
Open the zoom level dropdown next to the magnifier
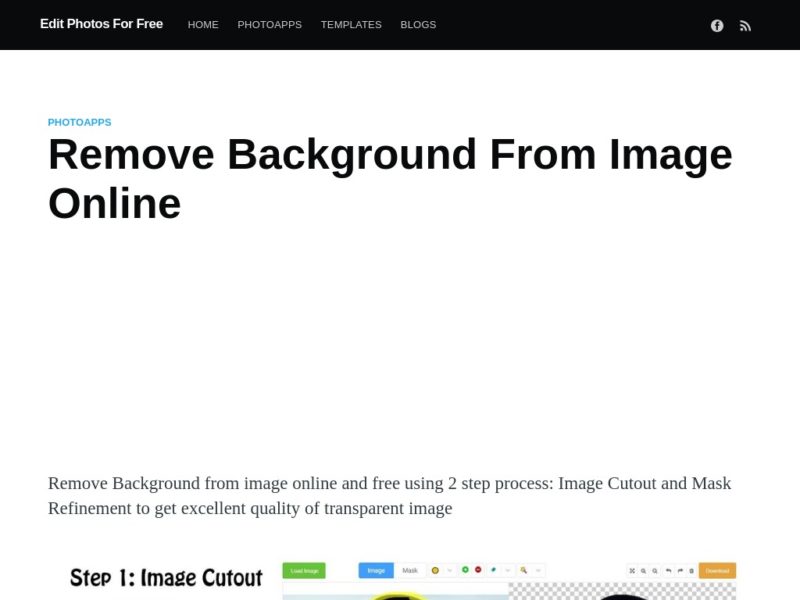538,569
